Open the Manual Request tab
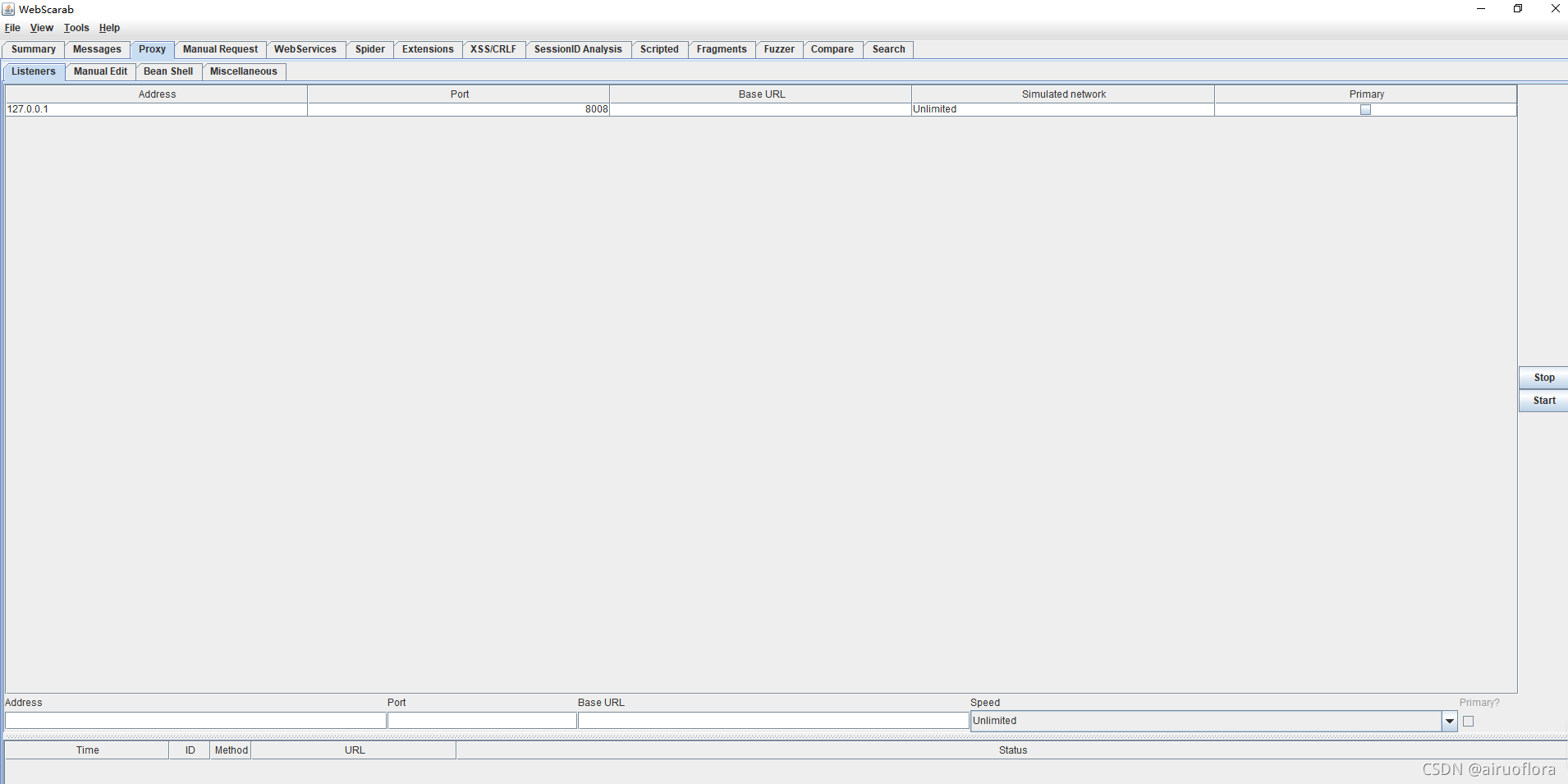 [x=220, y=49]
